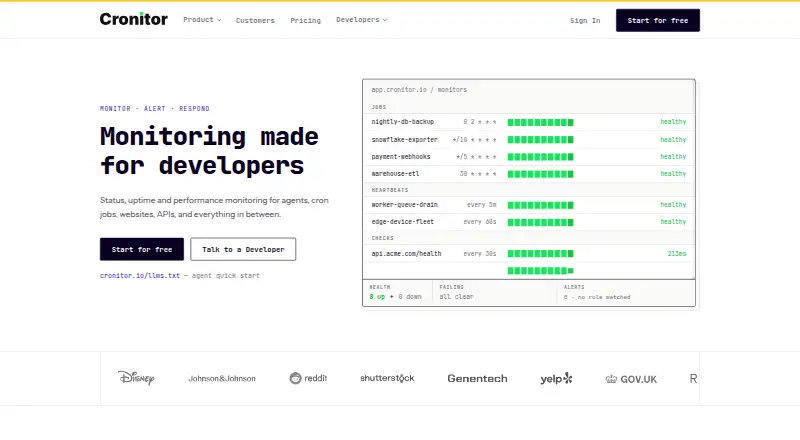The image size is (800, 440).
Task: Open the Customers nav item
Action: (x=255, y=20)
